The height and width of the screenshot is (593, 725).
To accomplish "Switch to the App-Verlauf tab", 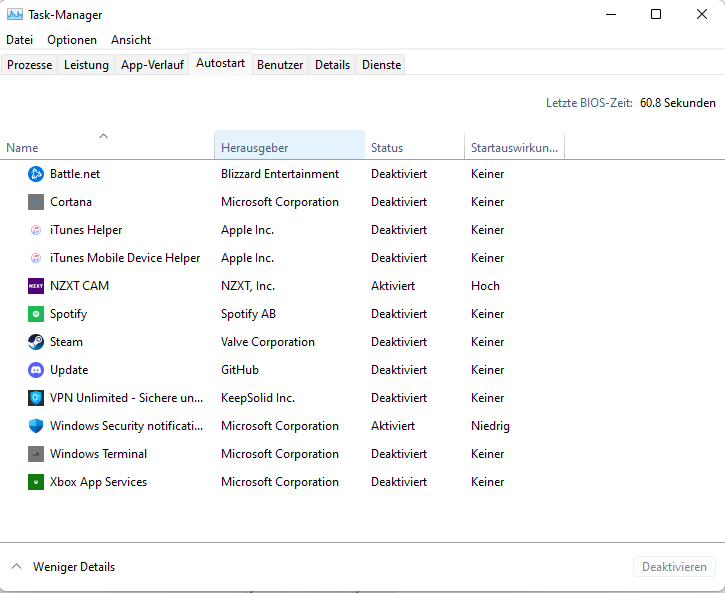I will point(152,65).
